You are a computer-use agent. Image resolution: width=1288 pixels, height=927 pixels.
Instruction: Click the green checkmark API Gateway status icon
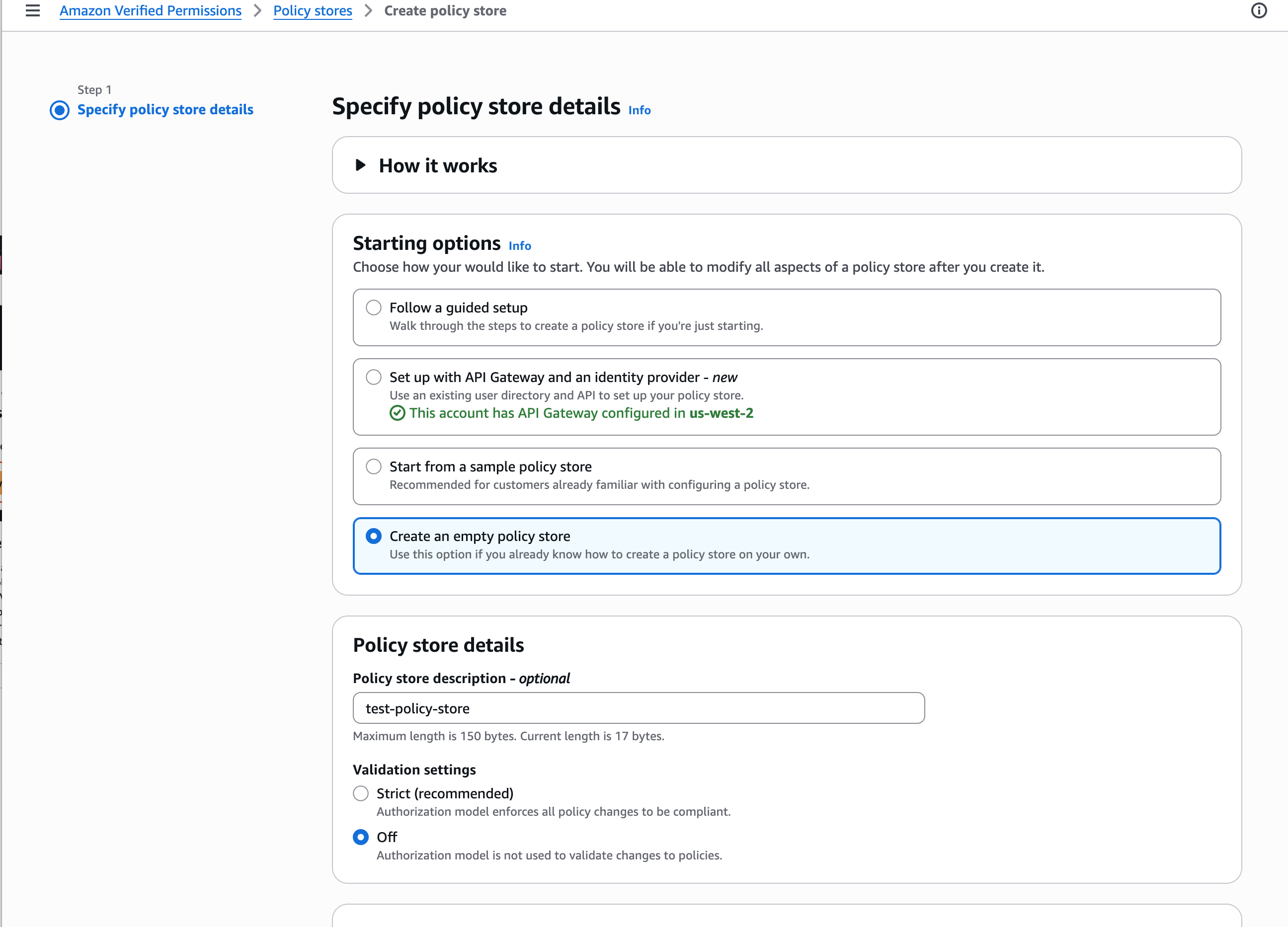coord(398,413)
